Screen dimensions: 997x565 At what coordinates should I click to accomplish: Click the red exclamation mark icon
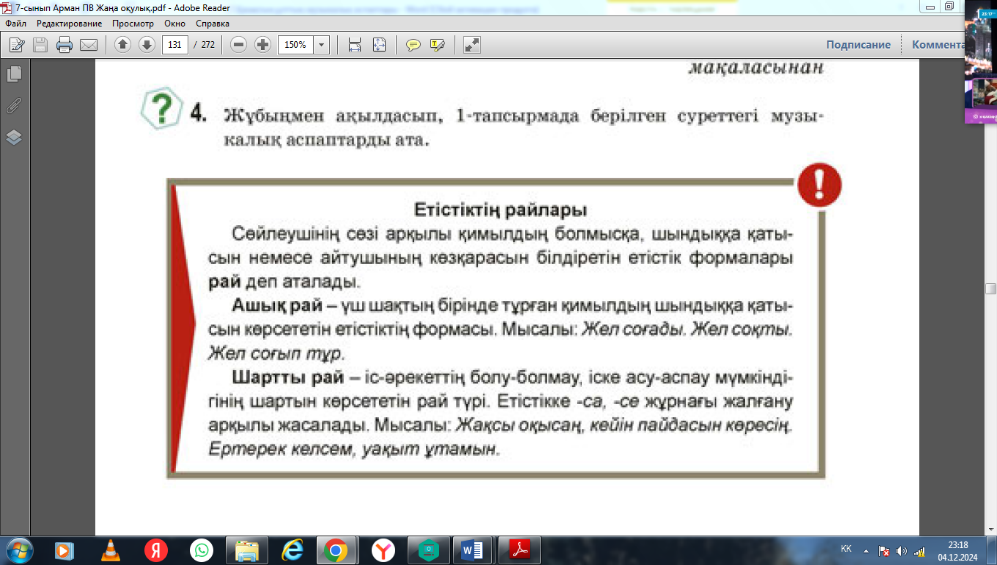click(819, 185)
